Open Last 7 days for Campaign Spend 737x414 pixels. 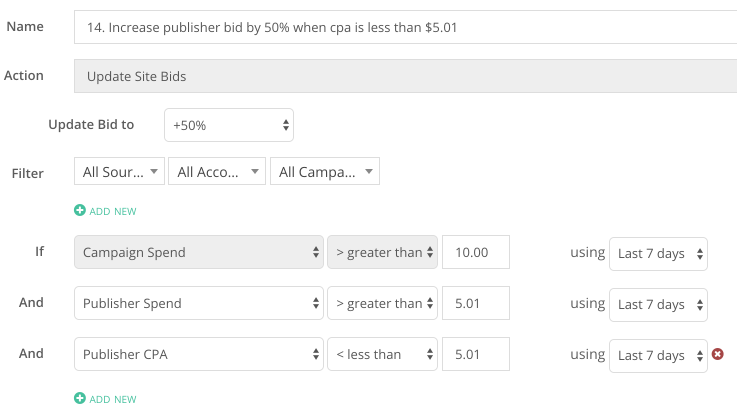tap(658, 254)
